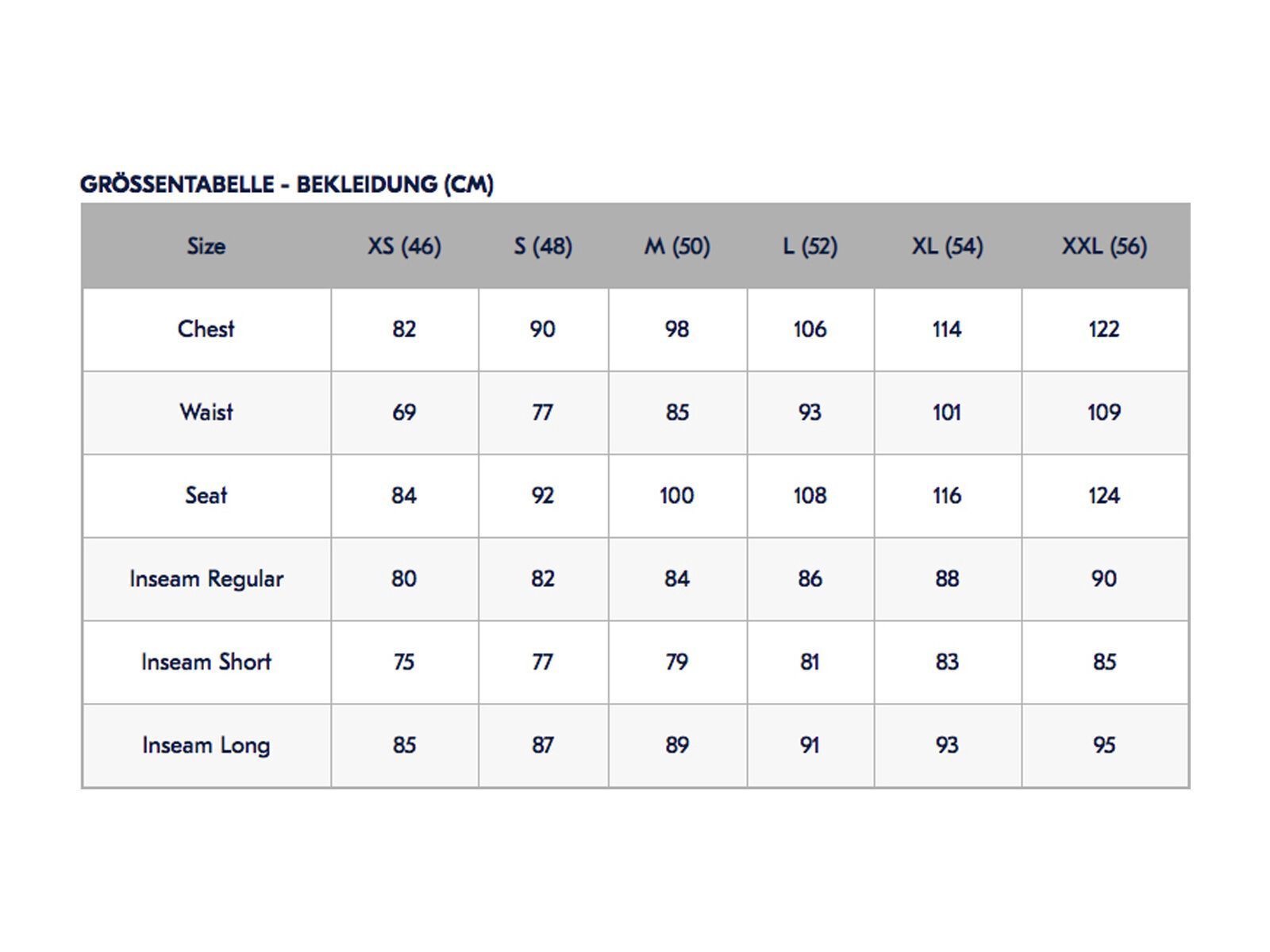Select the XL (54) column header
Screen dimensions: 1270x952
coord(947,246)
